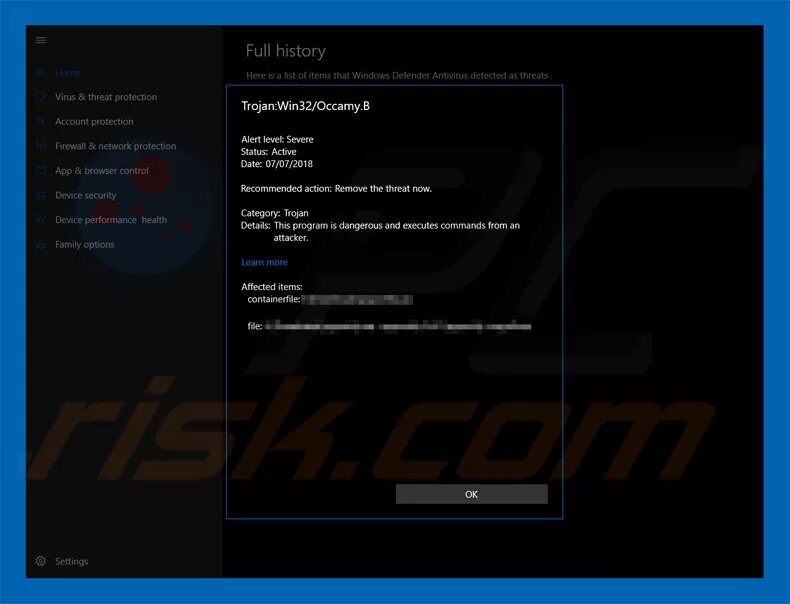Viewport: 790px width, 604px height.
Task: Click the Home house icon
Action: click(40, 73)
